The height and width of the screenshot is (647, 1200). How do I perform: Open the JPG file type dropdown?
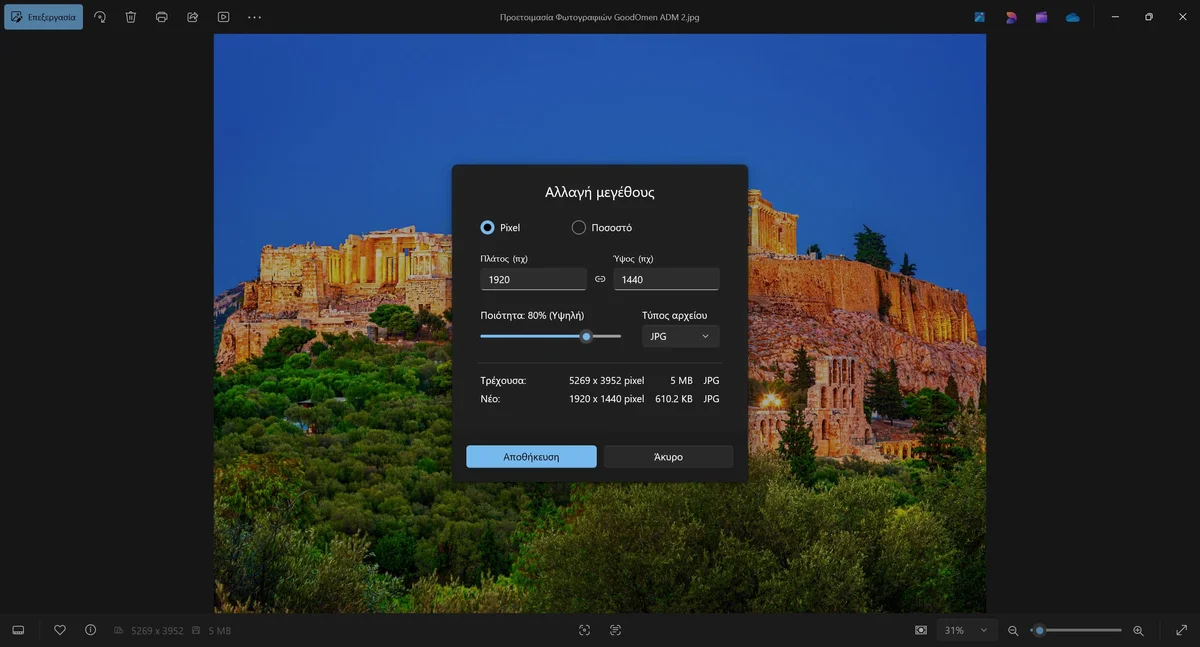680,336
